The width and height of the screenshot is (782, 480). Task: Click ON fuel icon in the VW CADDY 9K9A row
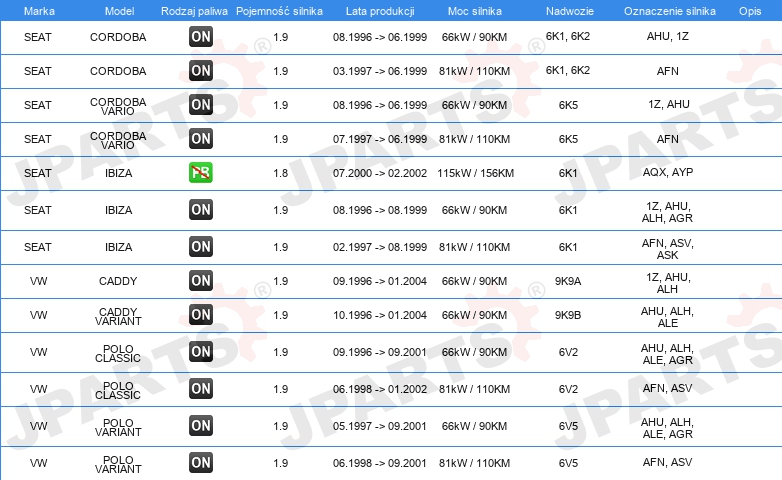point(201,280)
